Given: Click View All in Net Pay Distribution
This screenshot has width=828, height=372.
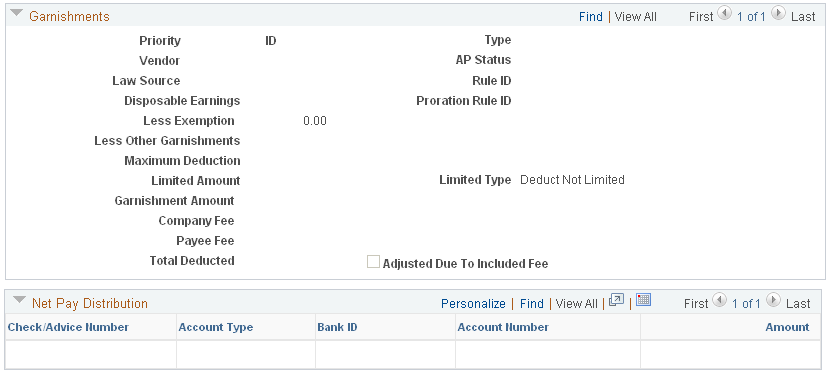Looking at the screenshot, I should coord(577,303).
